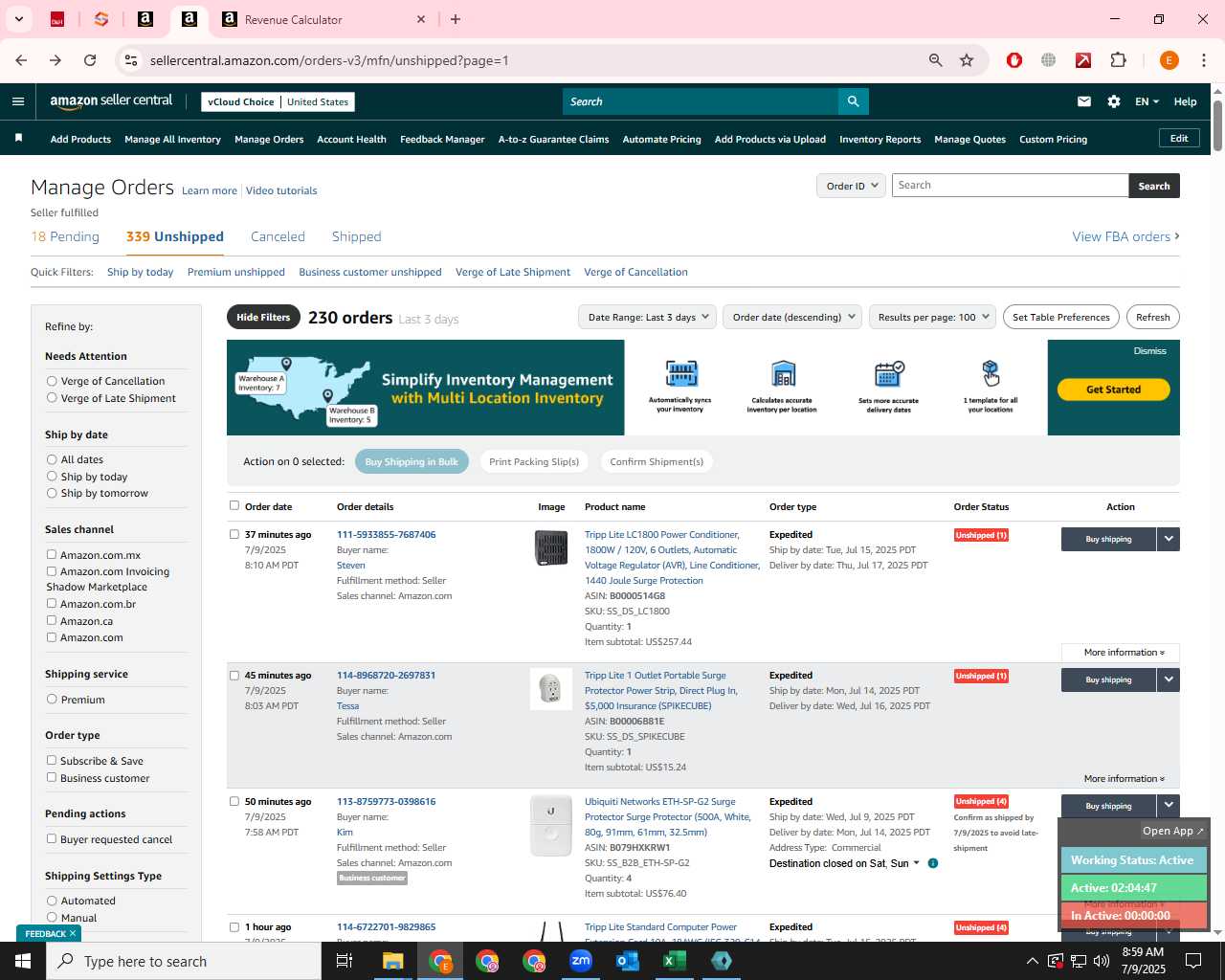This screenshot has width=1225, height=980.
Task: Open File Explorer from the taskbar
Action: (392, 961)
